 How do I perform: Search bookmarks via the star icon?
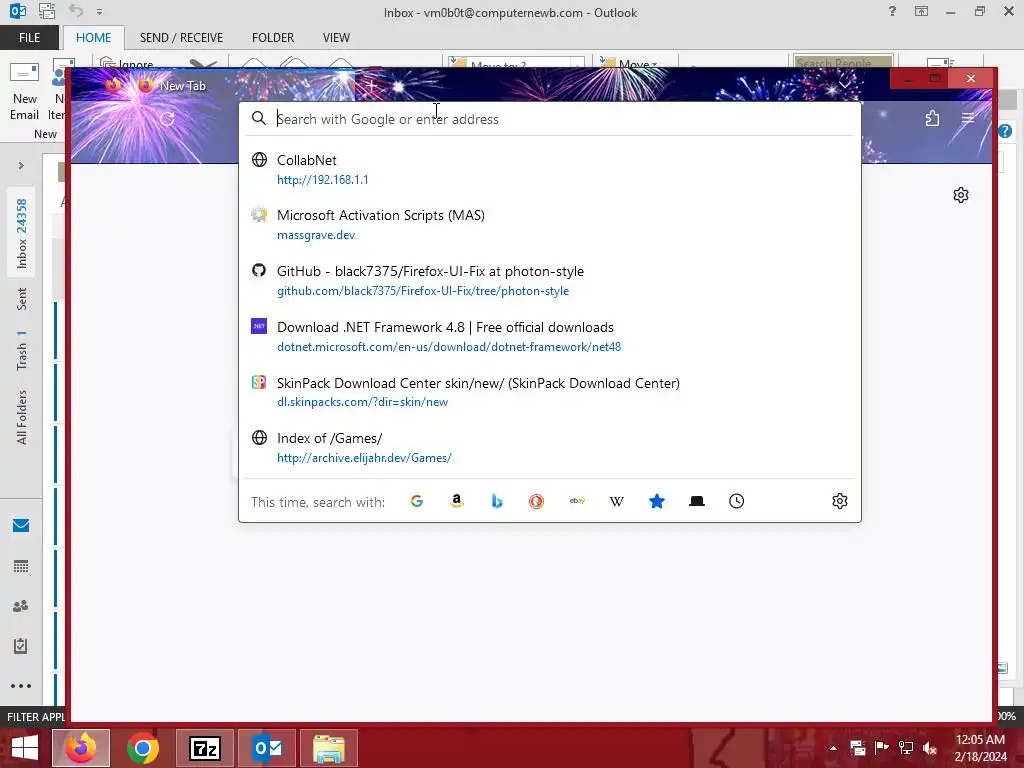click(x=657, y=501)
